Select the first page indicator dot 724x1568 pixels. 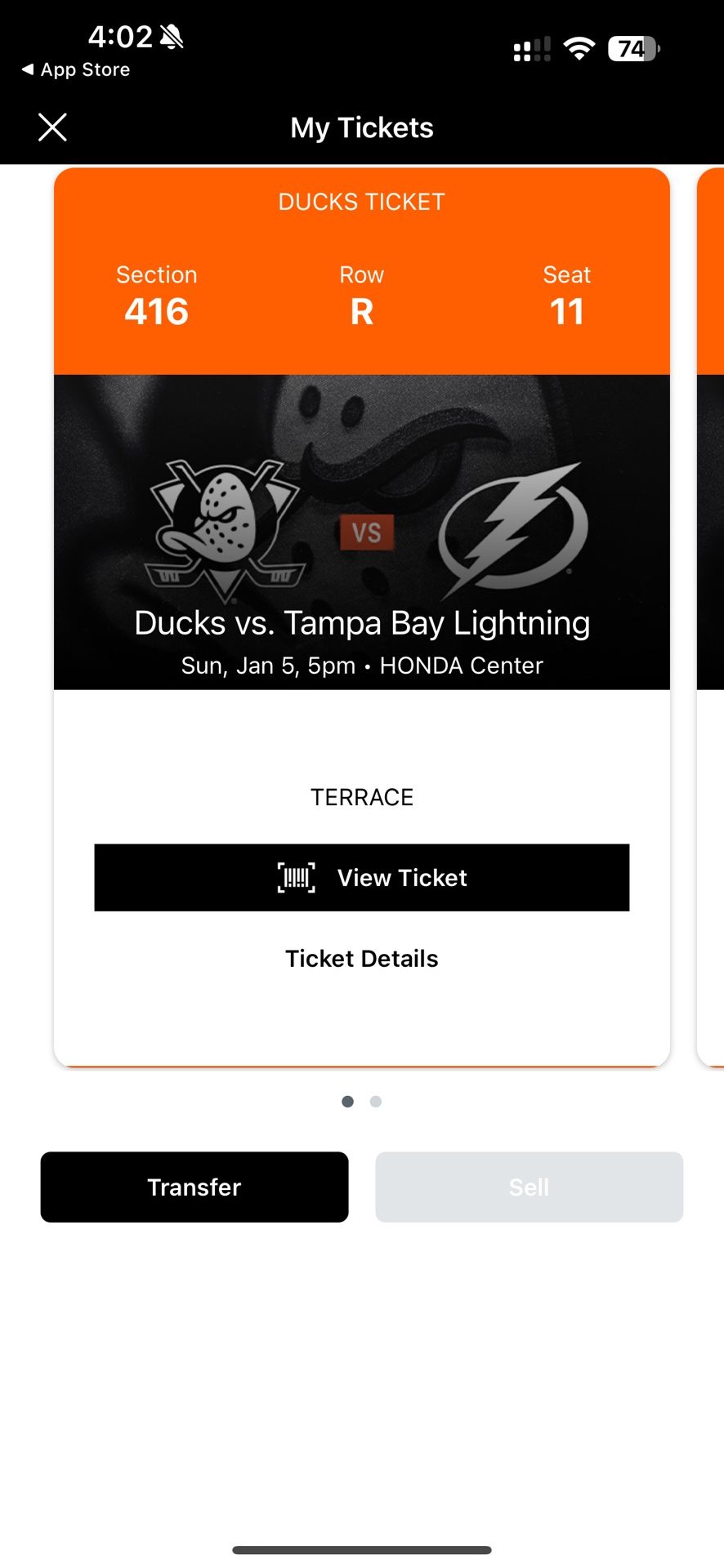click(x=347, y=1102)
